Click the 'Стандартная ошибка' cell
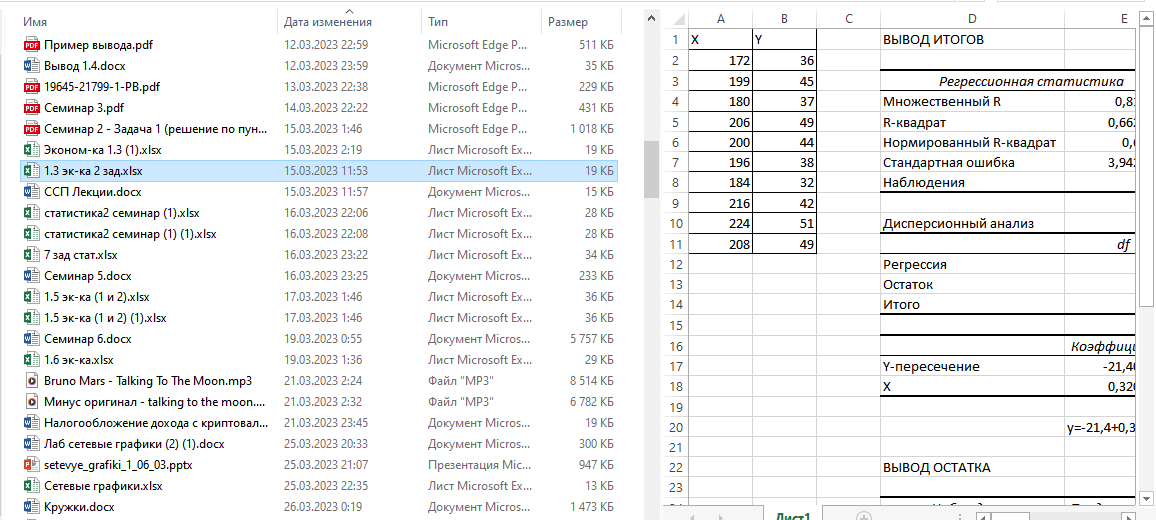Image resolution: width=1156 pixels, height=520 pixels. coord(972,162)
